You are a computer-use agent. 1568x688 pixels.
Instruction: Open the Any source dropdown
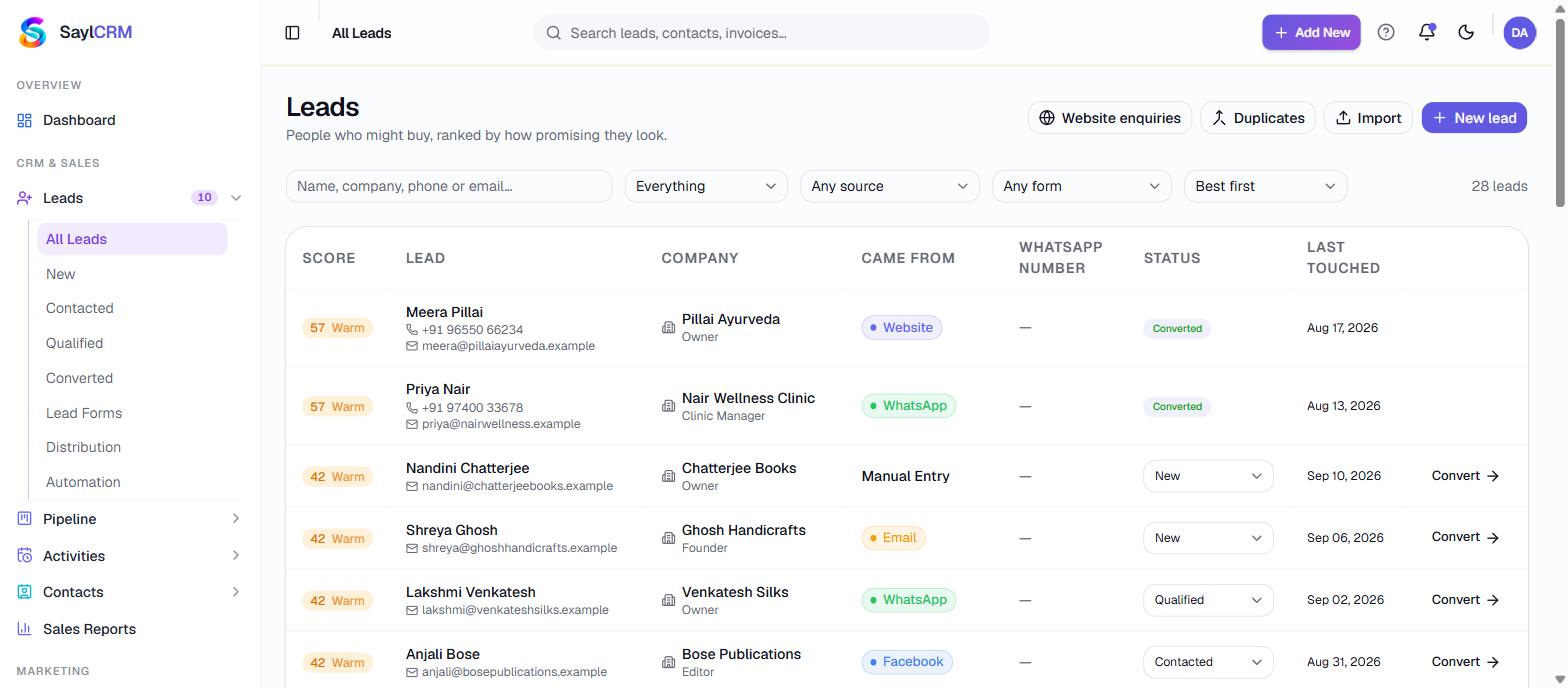coord(890,186)
